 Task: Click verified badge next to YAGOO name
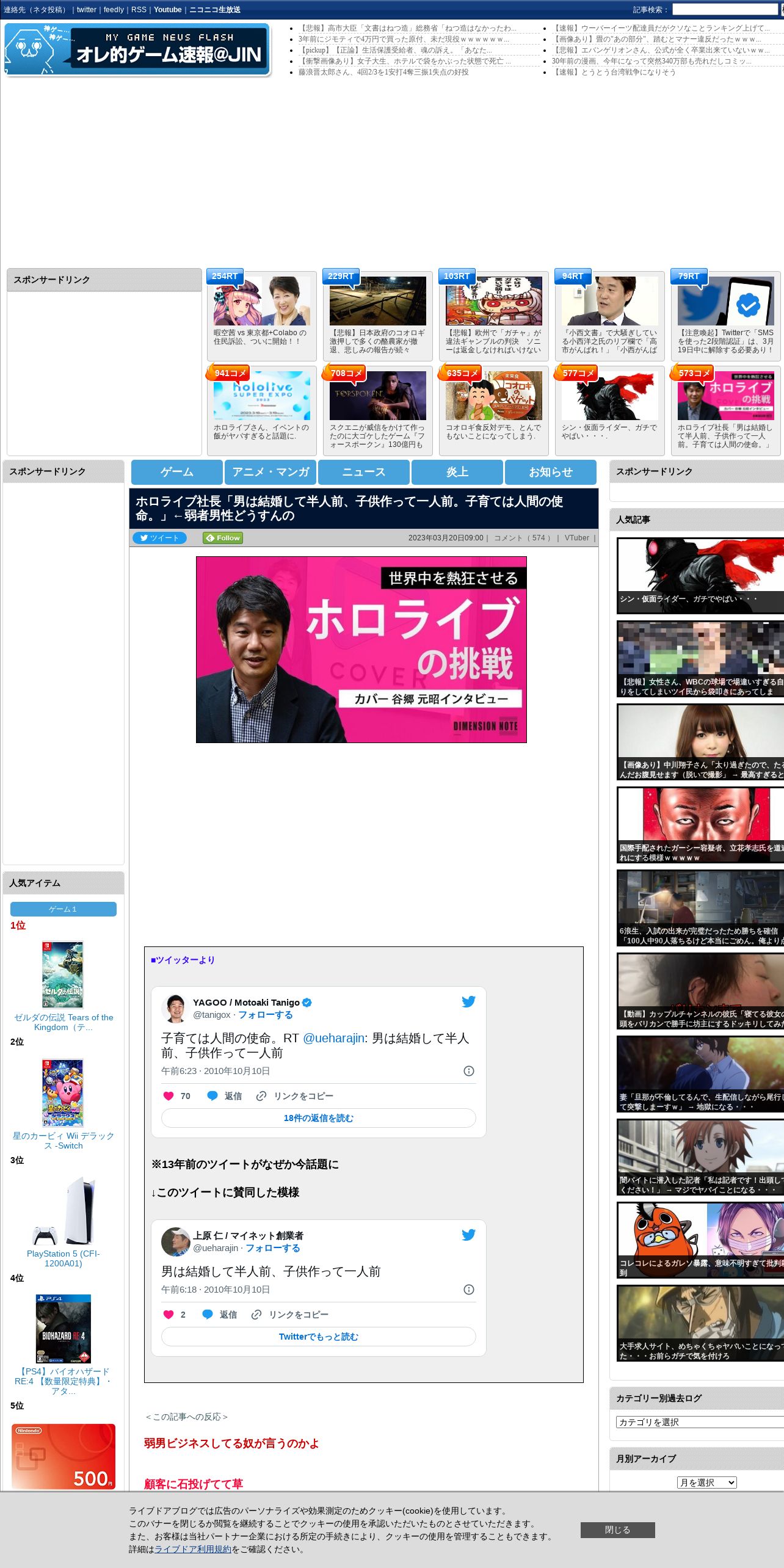[307, 1003]
